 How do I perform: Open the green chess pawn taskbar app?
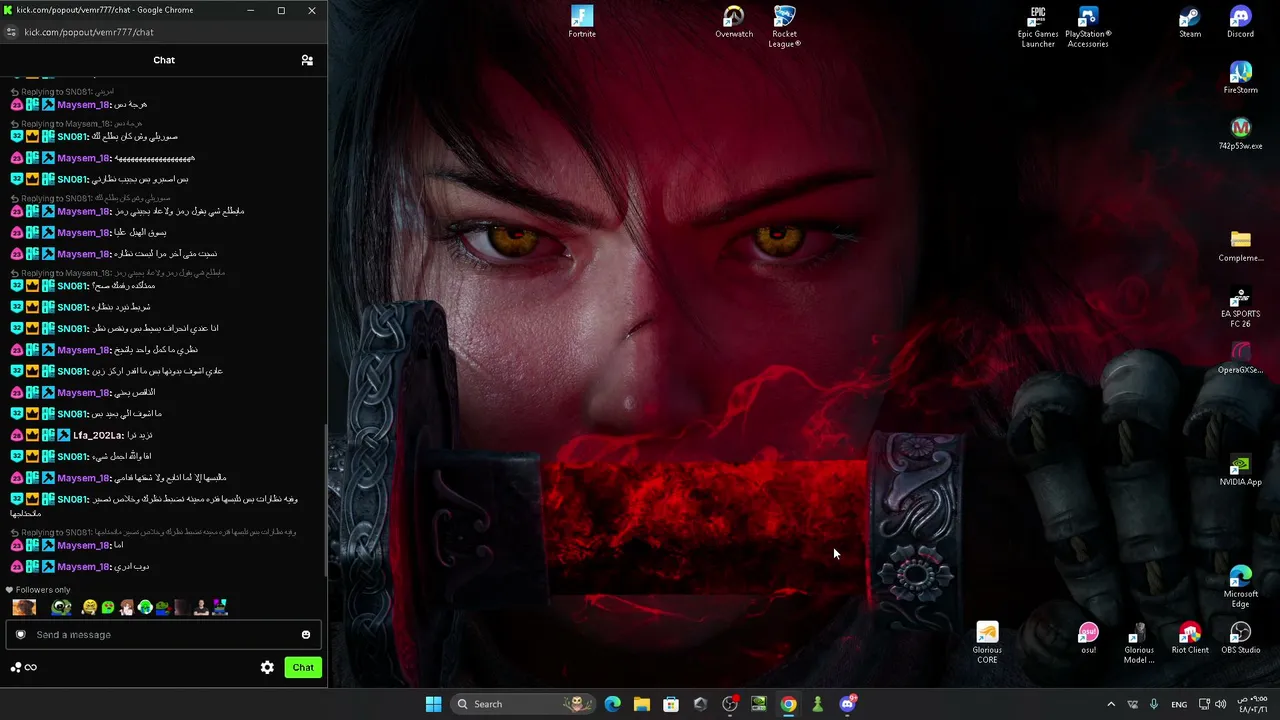(x=818, y=704)
